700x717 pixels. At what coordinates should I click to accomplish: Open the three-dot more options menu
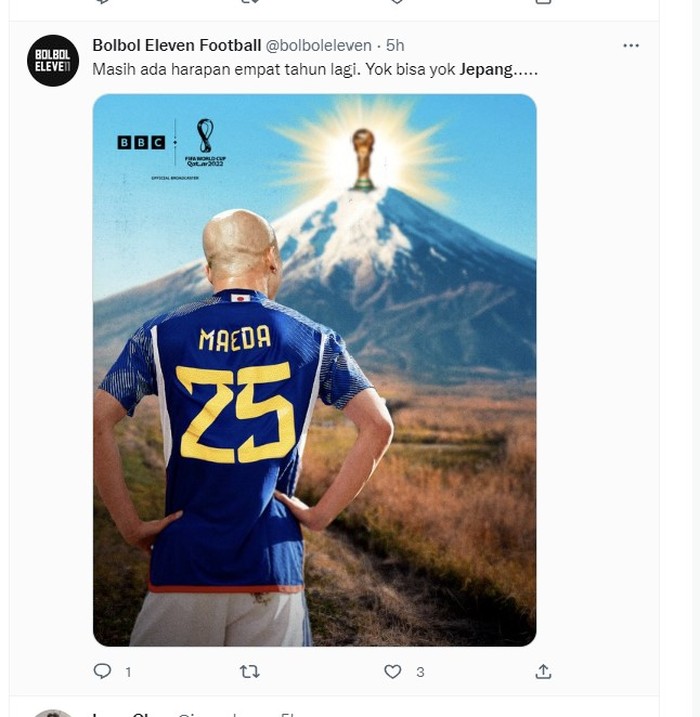coord(630,46)
